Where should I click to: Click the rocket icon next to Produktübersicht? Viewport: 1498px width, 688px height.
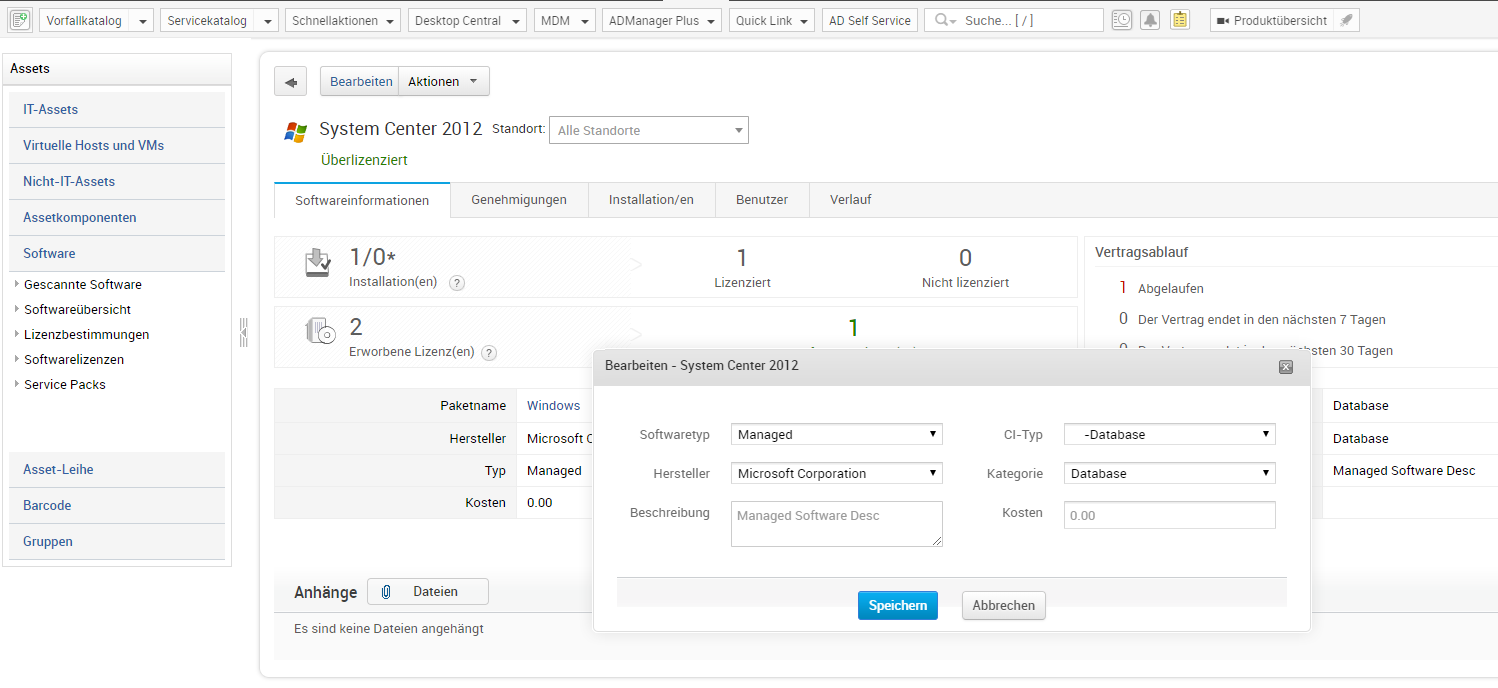coord(1346,21)
